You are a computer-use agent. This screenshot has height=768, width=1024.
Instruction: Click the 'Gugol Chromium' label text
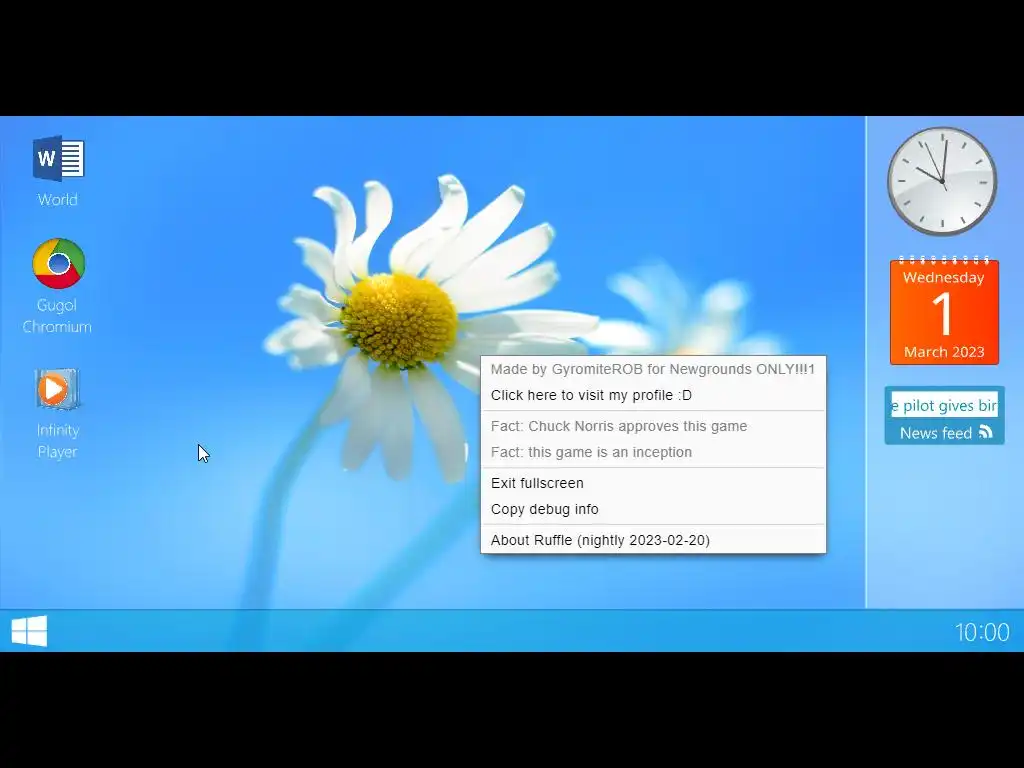57,316
